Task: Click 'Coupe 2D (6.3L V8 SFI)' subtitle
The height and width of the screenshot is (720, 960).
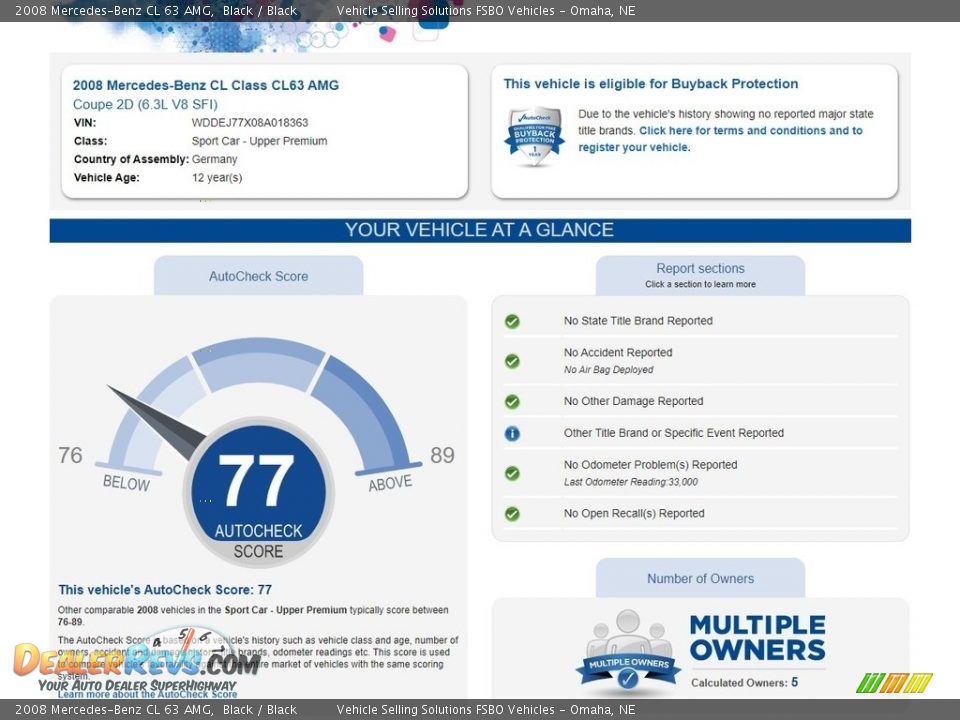Action: 145,104
